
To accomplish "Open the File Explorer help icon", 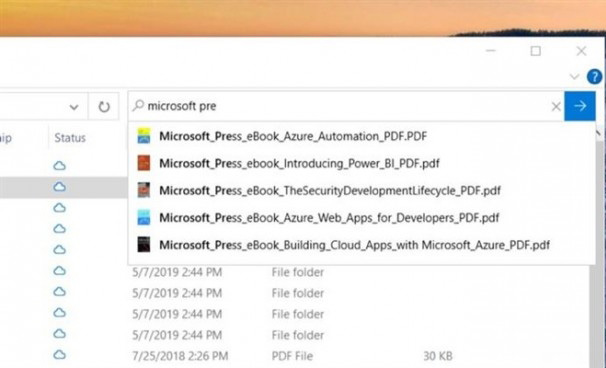I will pyautogui.click(x=594, y=77).
